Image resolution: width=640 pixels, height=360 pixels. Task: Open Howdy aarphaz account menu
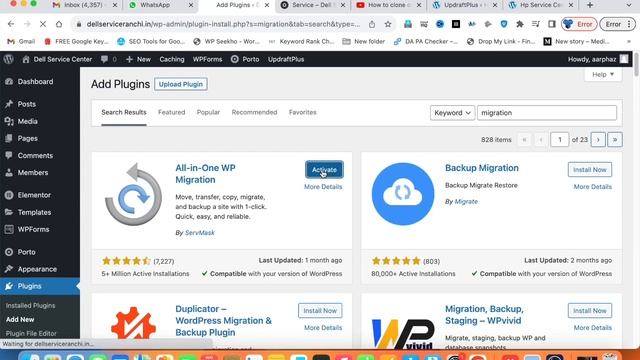click(x=598, y=59)
